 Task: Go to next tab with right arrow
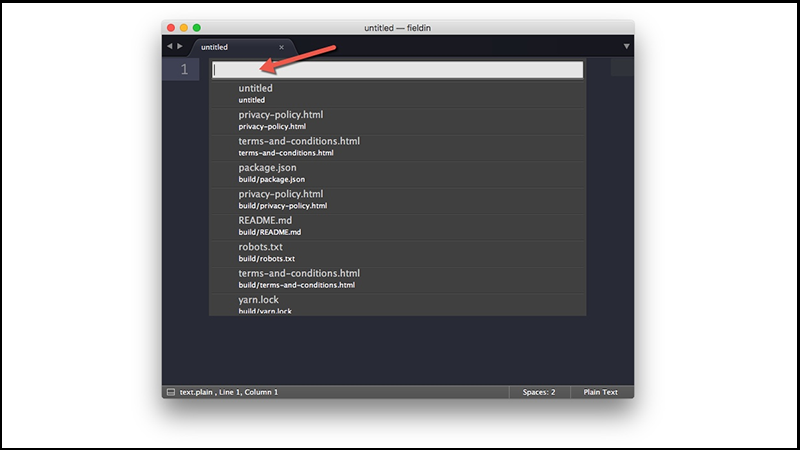[x=180, y=46]
